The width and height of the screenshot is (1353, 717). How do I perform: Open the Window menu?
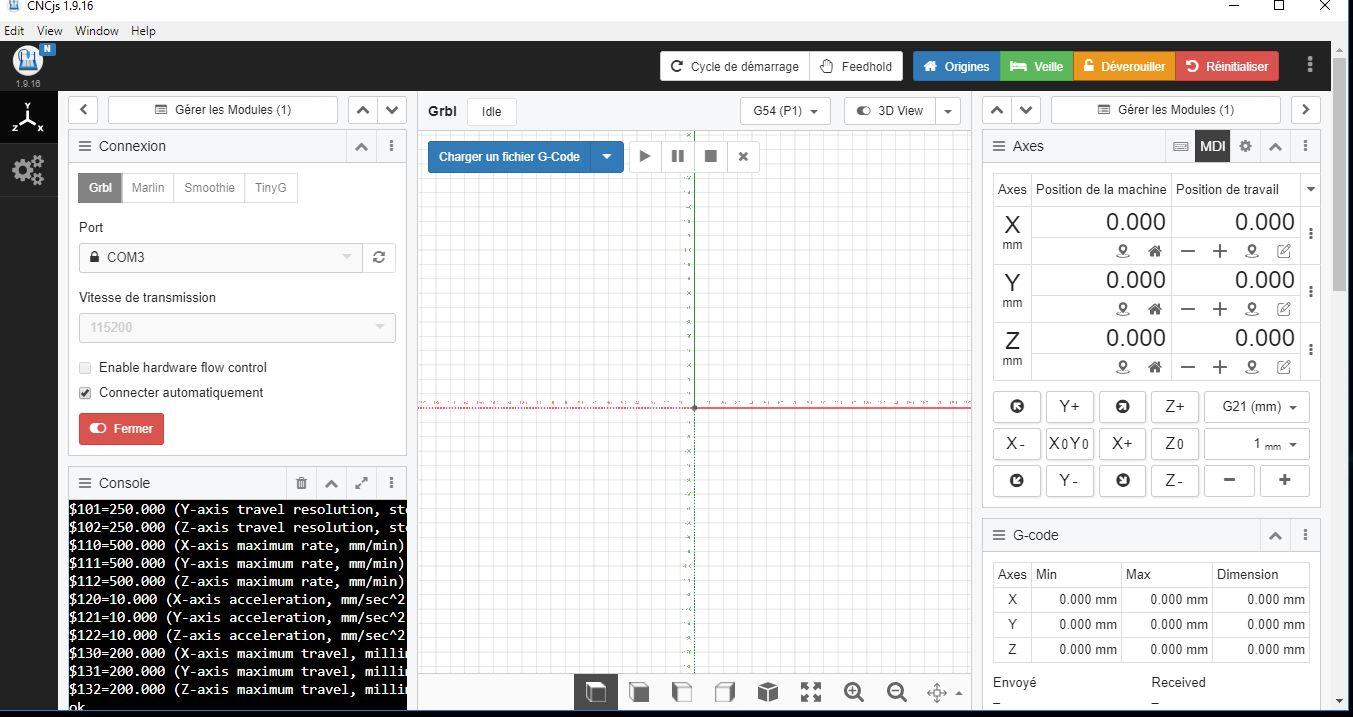pos(96,31)
